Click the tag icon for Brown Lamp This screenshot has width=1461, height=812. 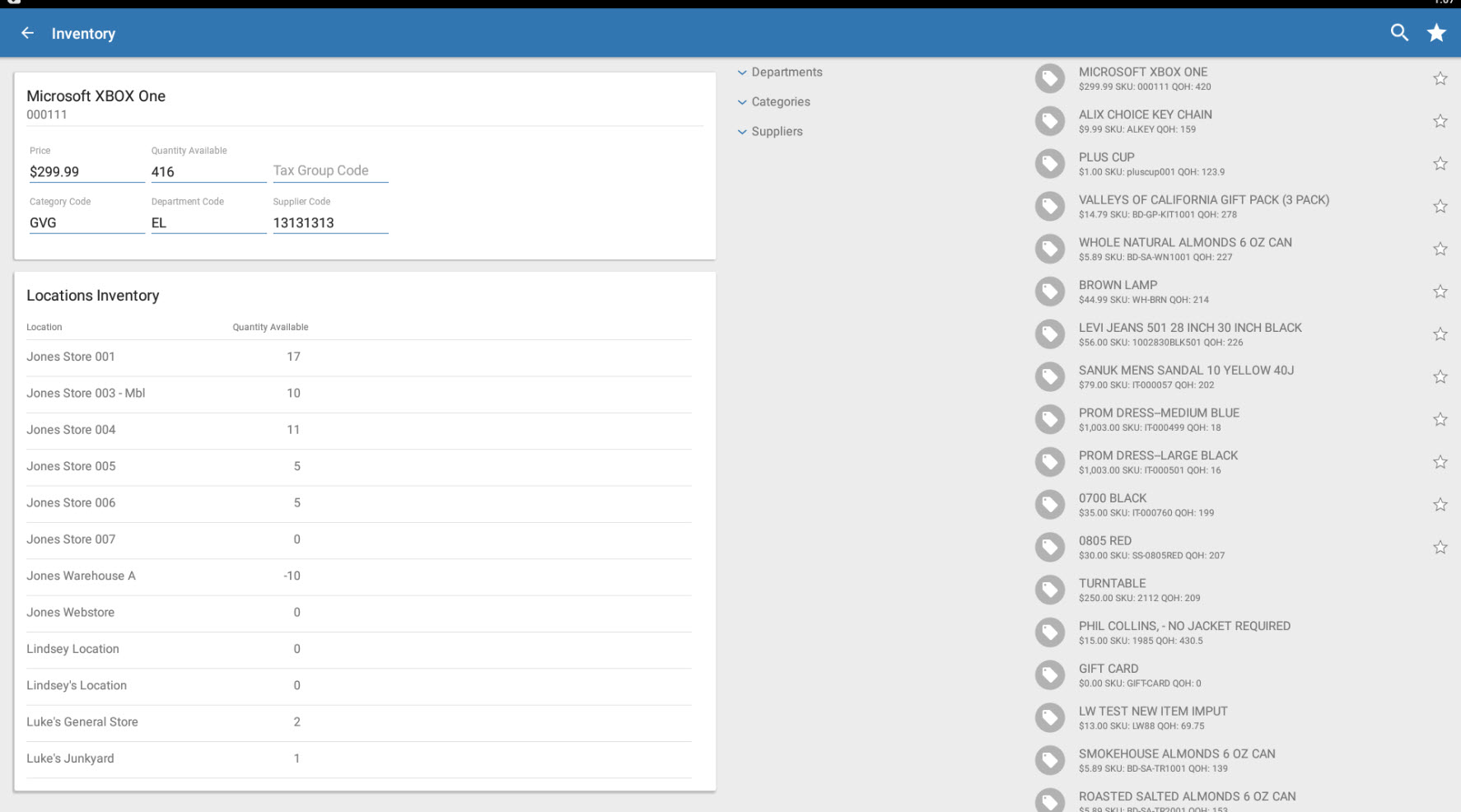click(1050, 292)
